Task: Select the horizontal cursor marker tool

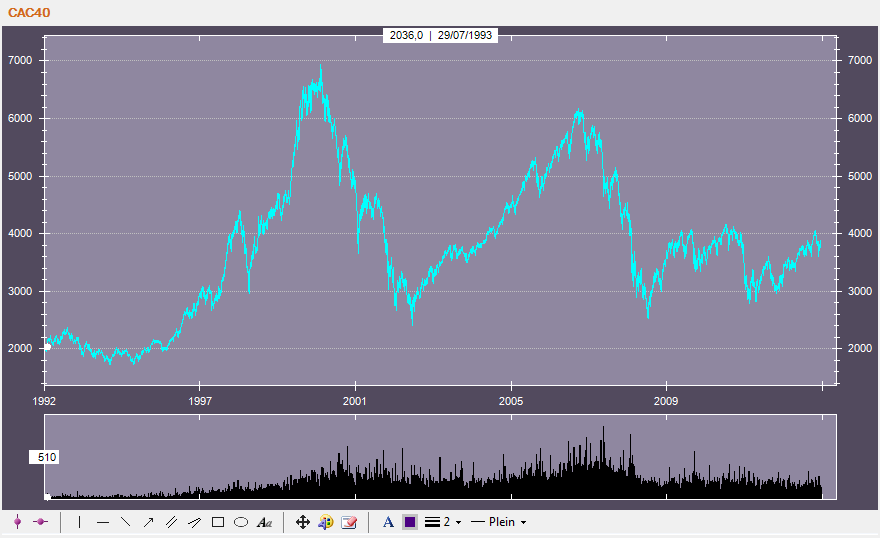Action: click(41, 522)
